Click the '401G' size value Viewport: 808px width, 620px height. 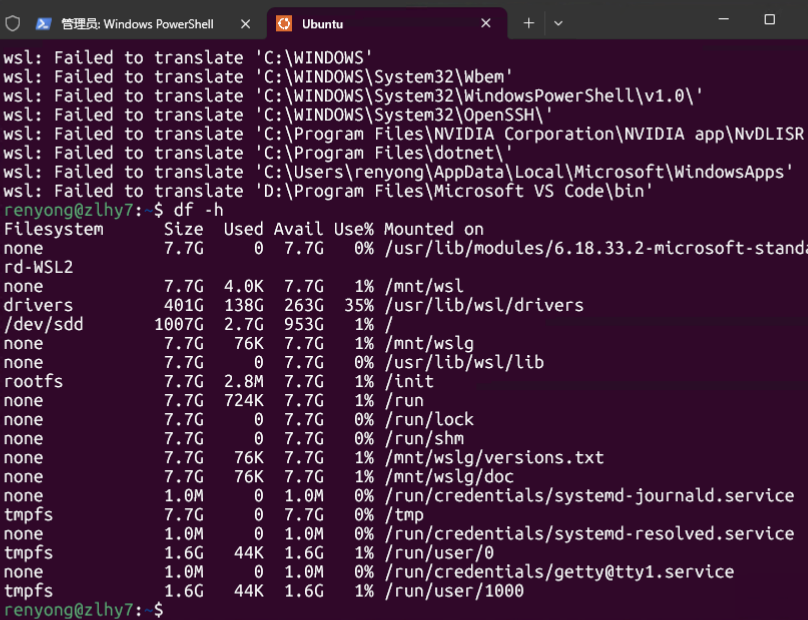184,306
